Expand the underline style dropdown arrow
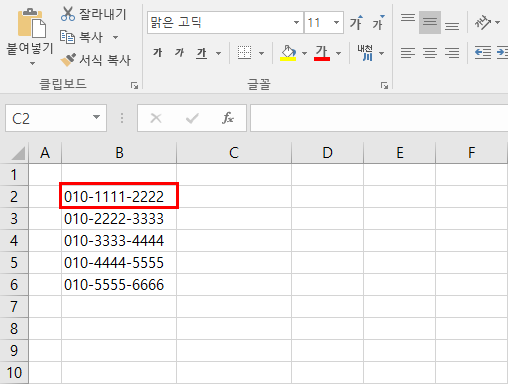 (218, 53)
